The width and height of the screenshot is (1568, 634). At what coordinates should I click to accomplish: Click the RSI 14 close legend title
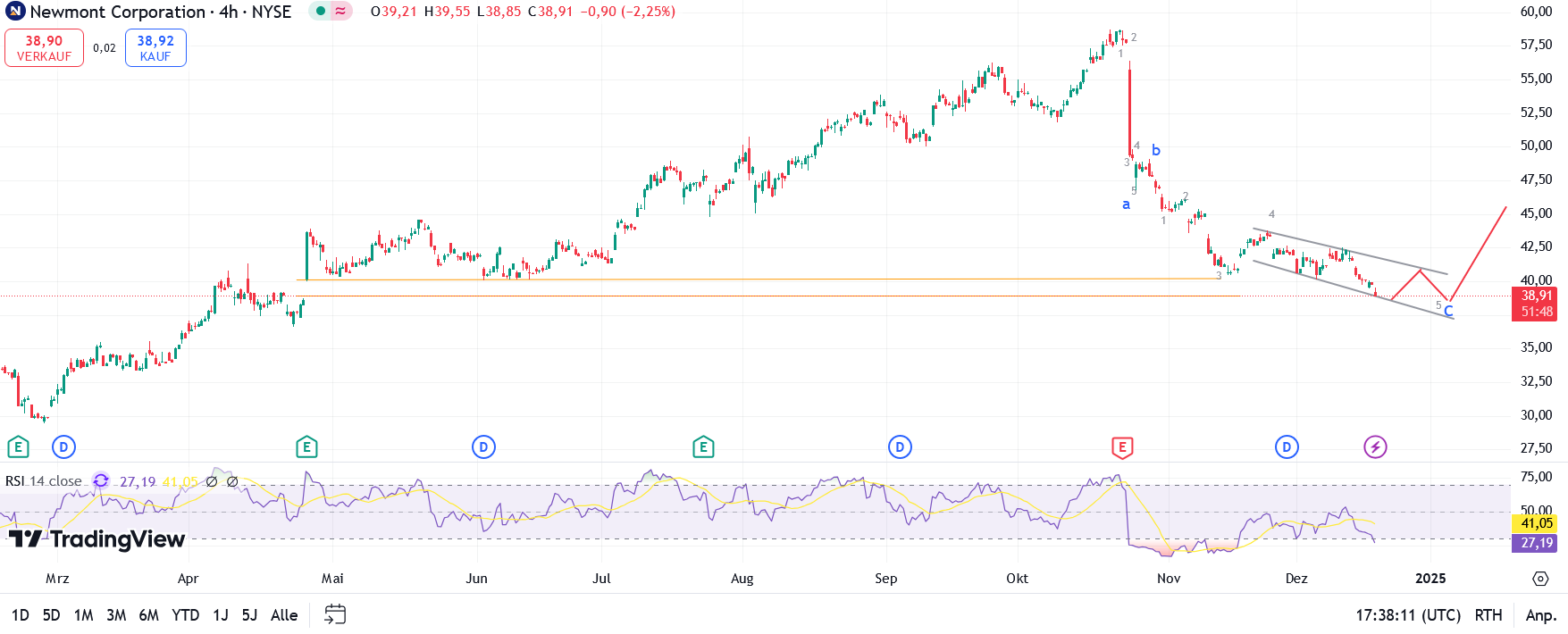point(43,481)
